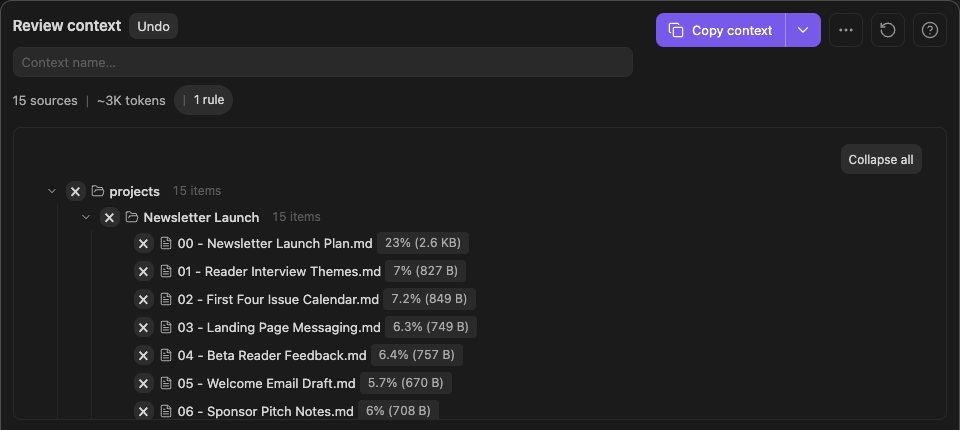
Task: Click file icon of 04 - Beta Reader Feedback.md
Action: pyautogui.click(x=165, y=355)
